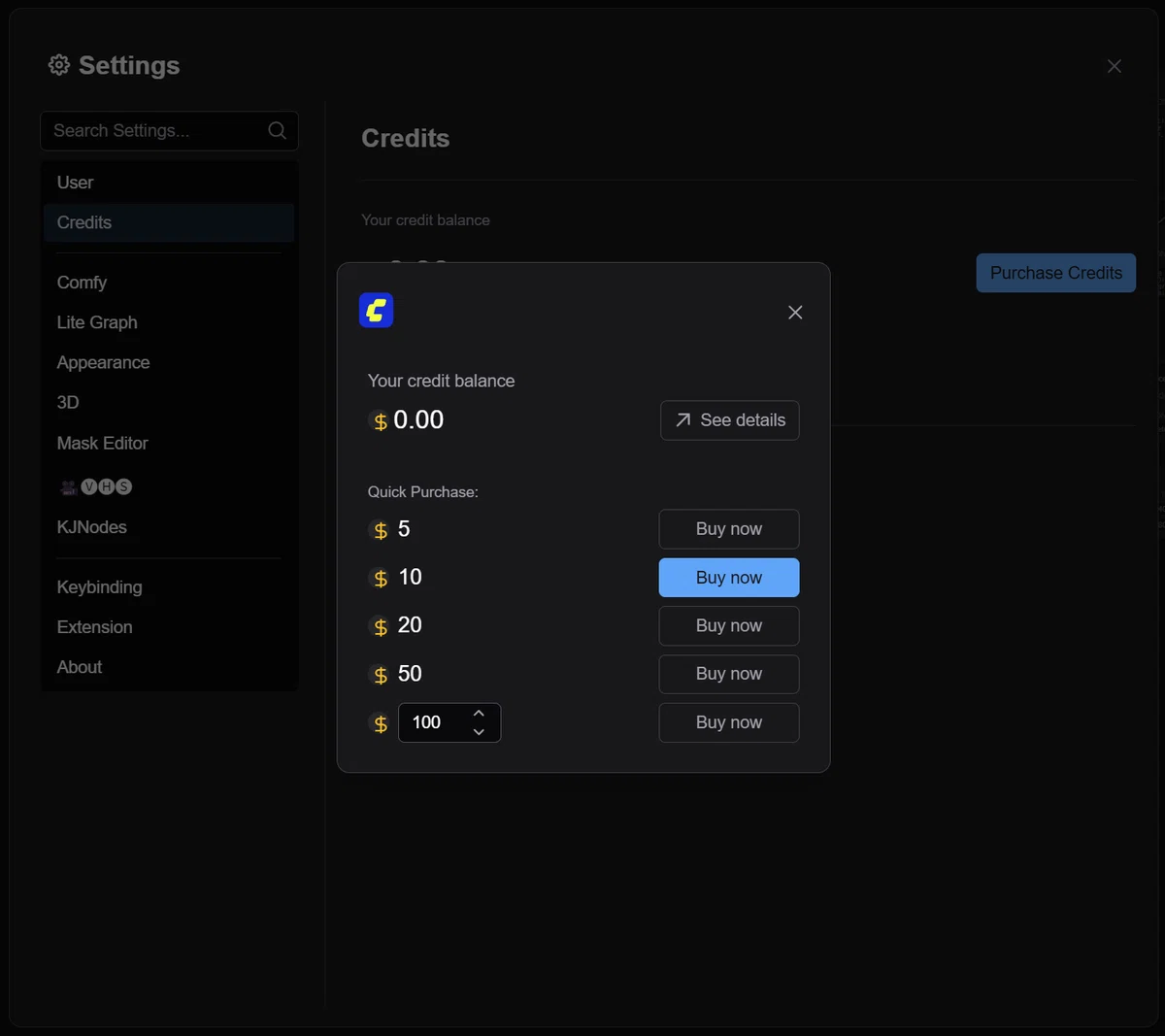Open the 3D settings section
This screenshot has height=1036, width=1165.
click(169, 402)
